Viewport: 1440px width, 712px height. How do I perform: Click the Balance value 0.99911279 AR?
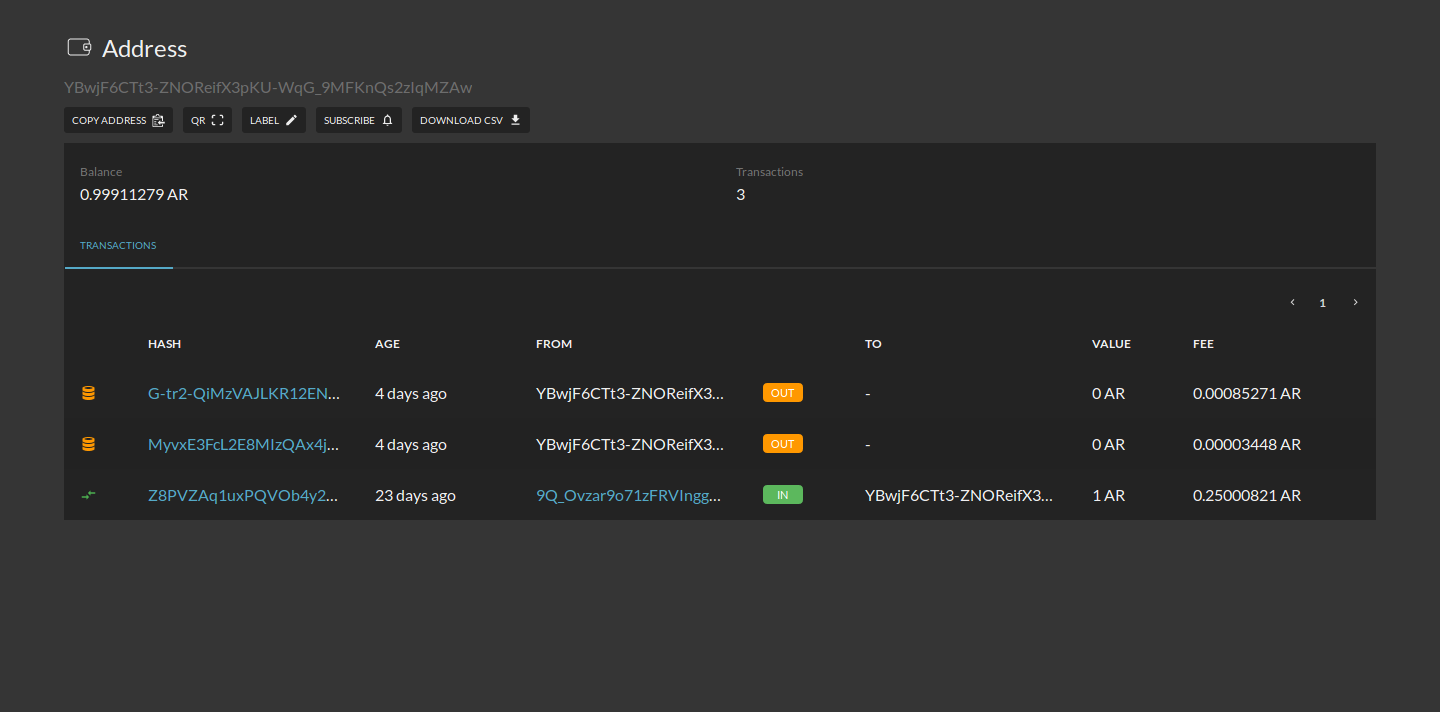click(133, 194)
